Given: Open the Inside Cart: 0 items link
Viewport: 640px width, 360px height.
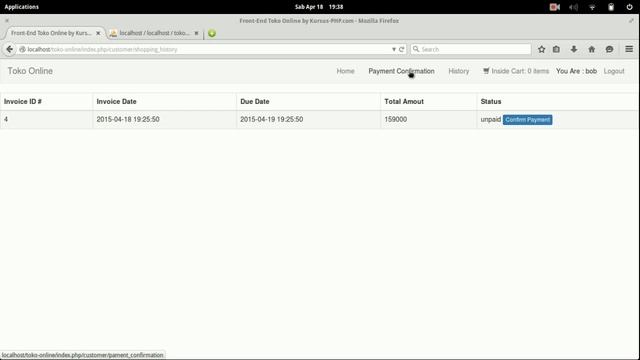Looking at the screenshot, I should click(516, 71).
